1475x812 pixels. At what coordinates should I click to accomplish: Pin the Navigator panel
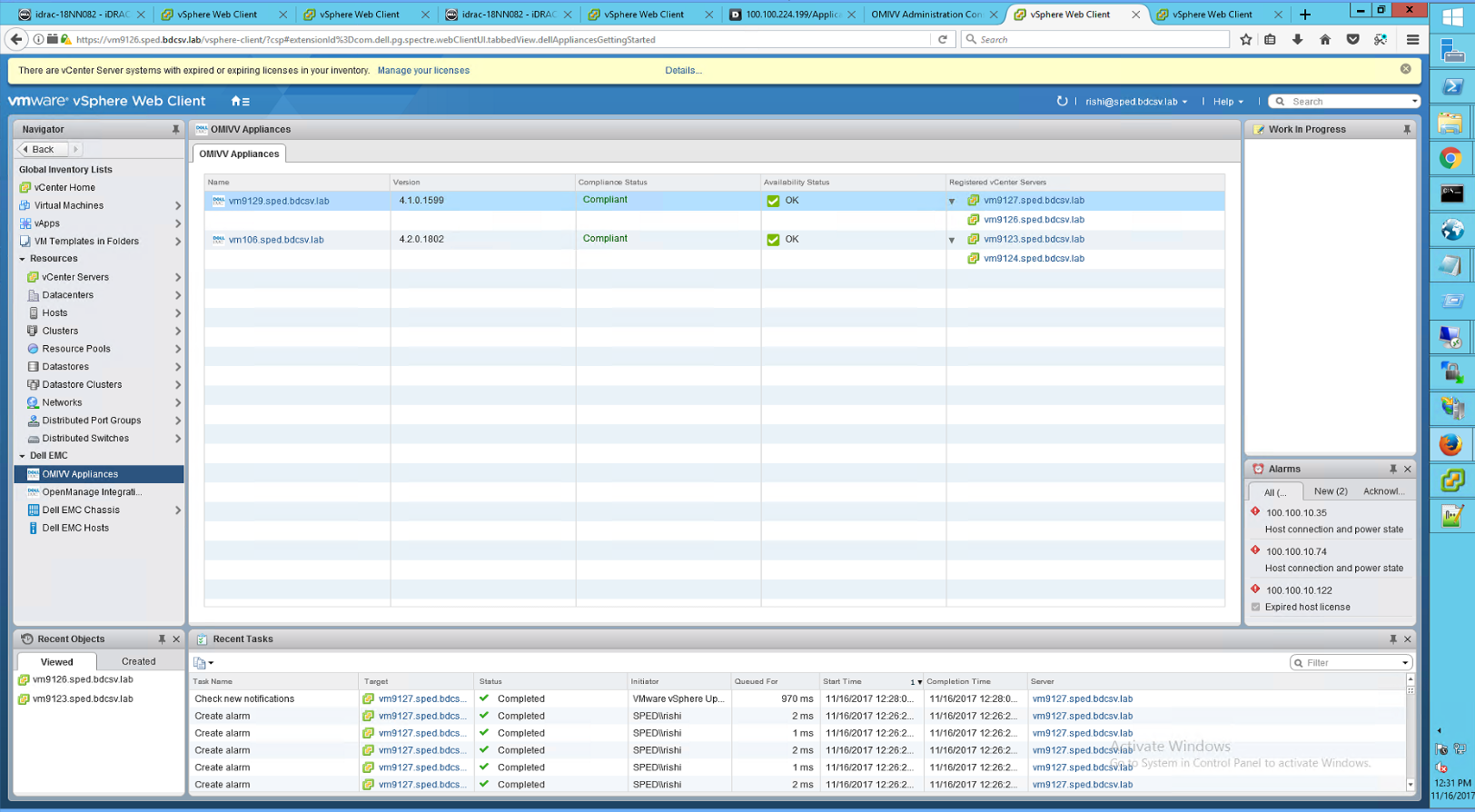tap(176, 130)
